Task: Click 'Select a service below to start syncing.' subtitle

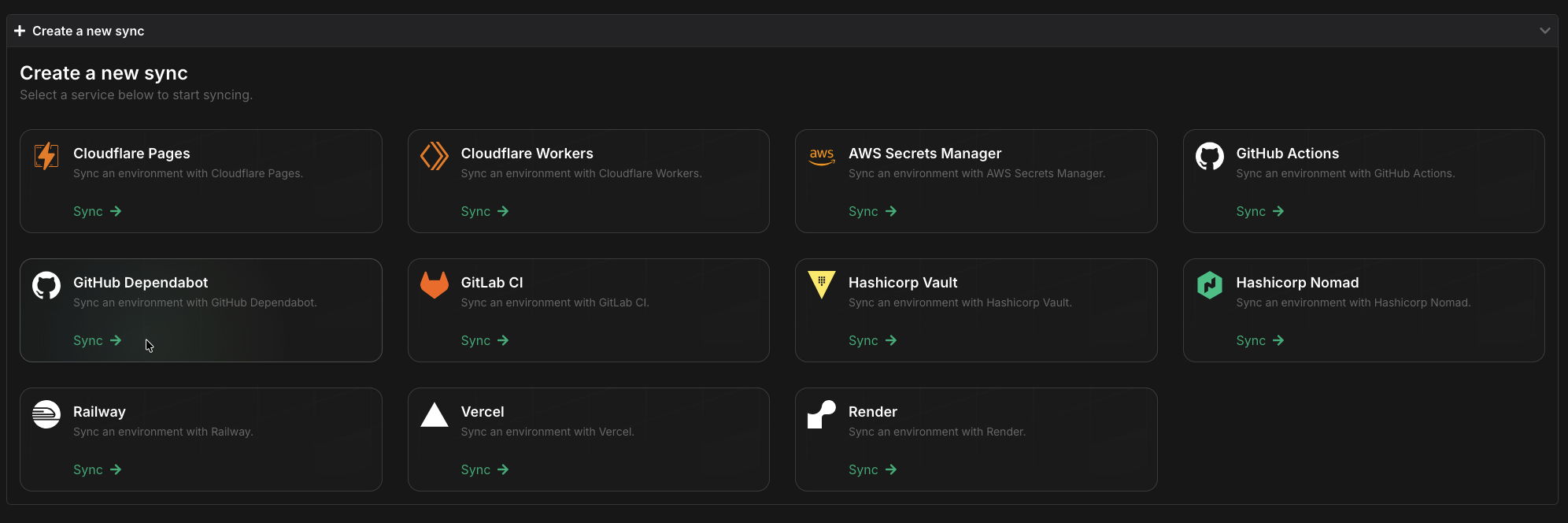Action: pyautogui.click(x=136, y=95)
